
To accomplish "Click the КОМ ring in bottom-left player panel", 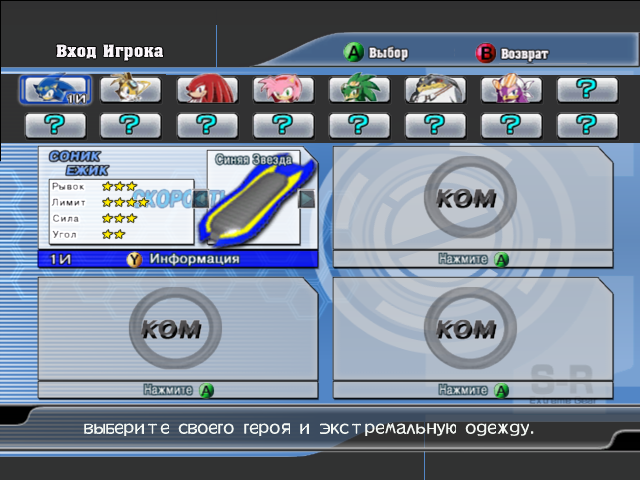I will 176,328.
